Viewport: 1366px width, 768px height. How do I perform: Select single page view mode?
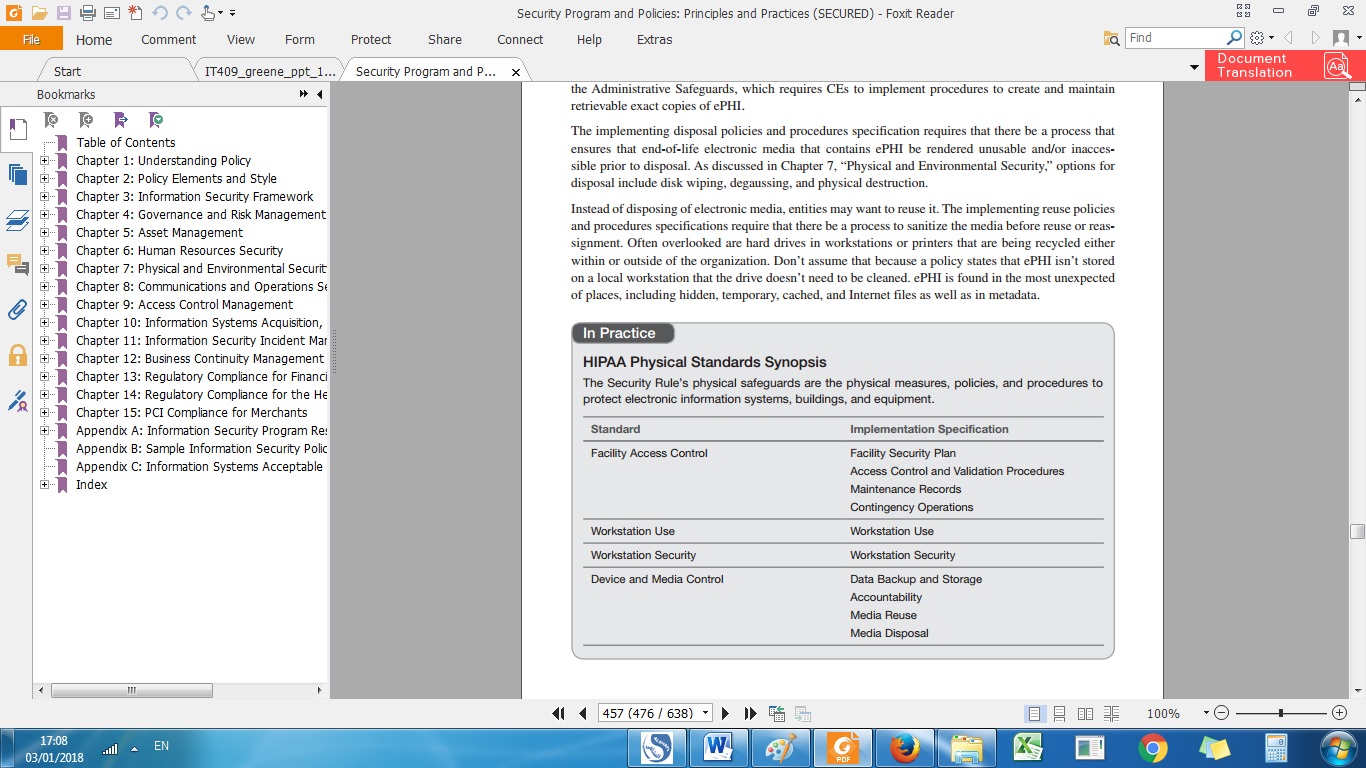(x=1034, y=713)
